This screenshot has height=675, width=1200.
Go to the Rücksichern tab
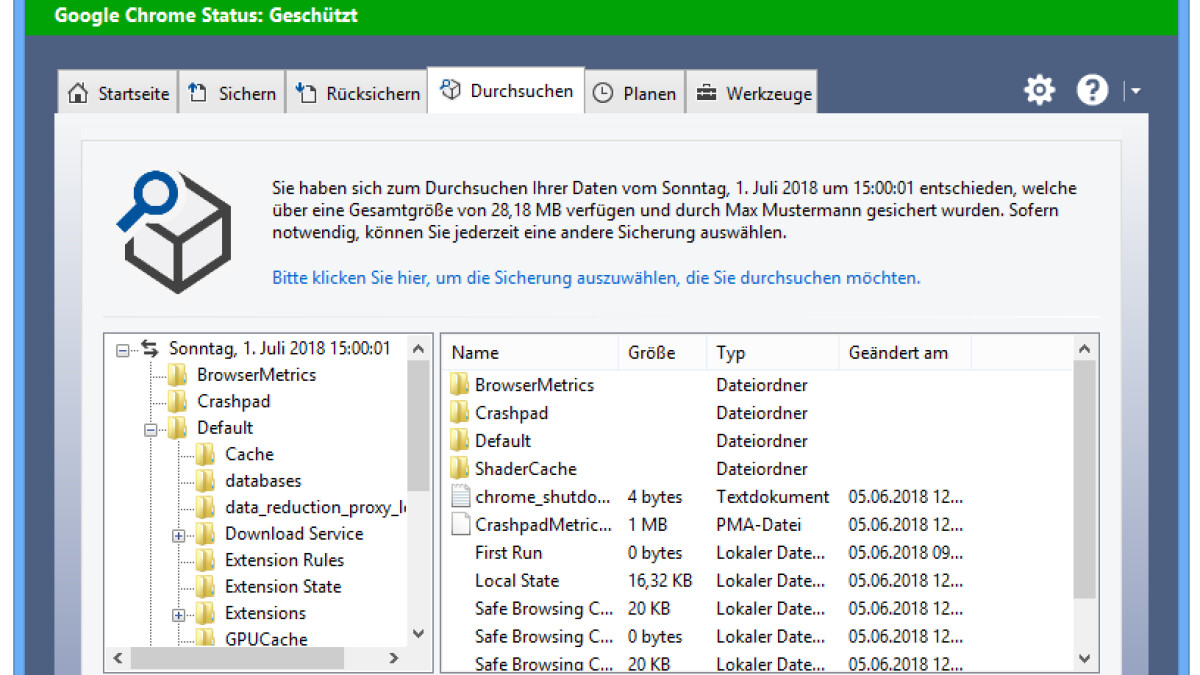358,94
